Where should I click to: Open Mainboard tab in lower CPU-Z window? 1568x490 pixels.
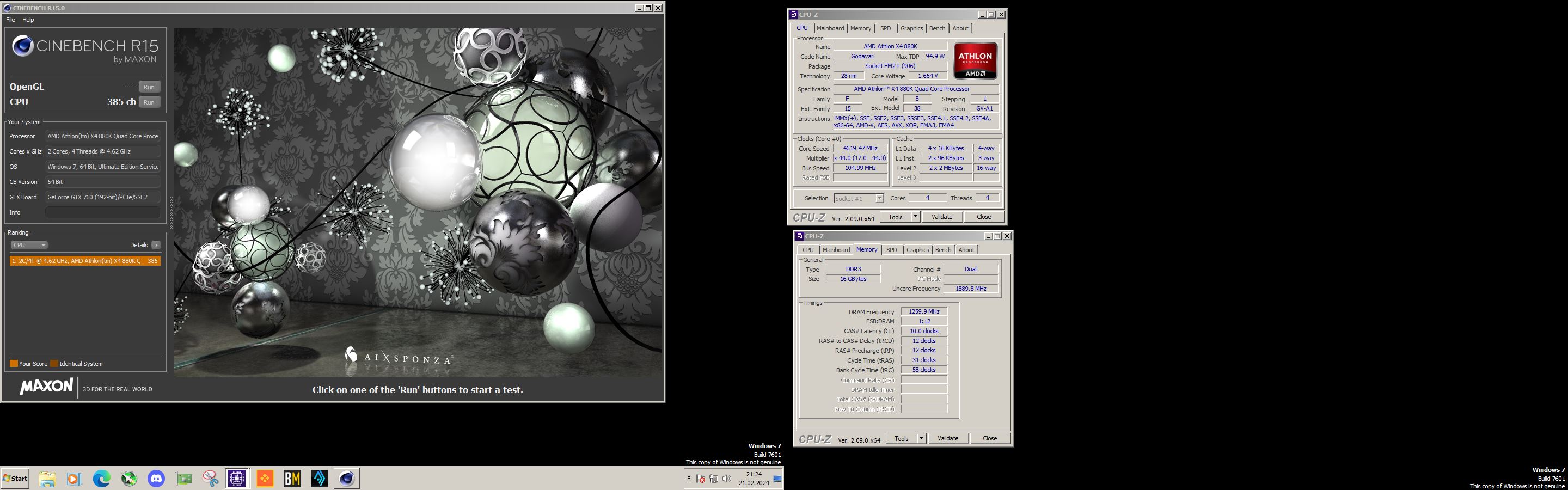pos(836,250)
